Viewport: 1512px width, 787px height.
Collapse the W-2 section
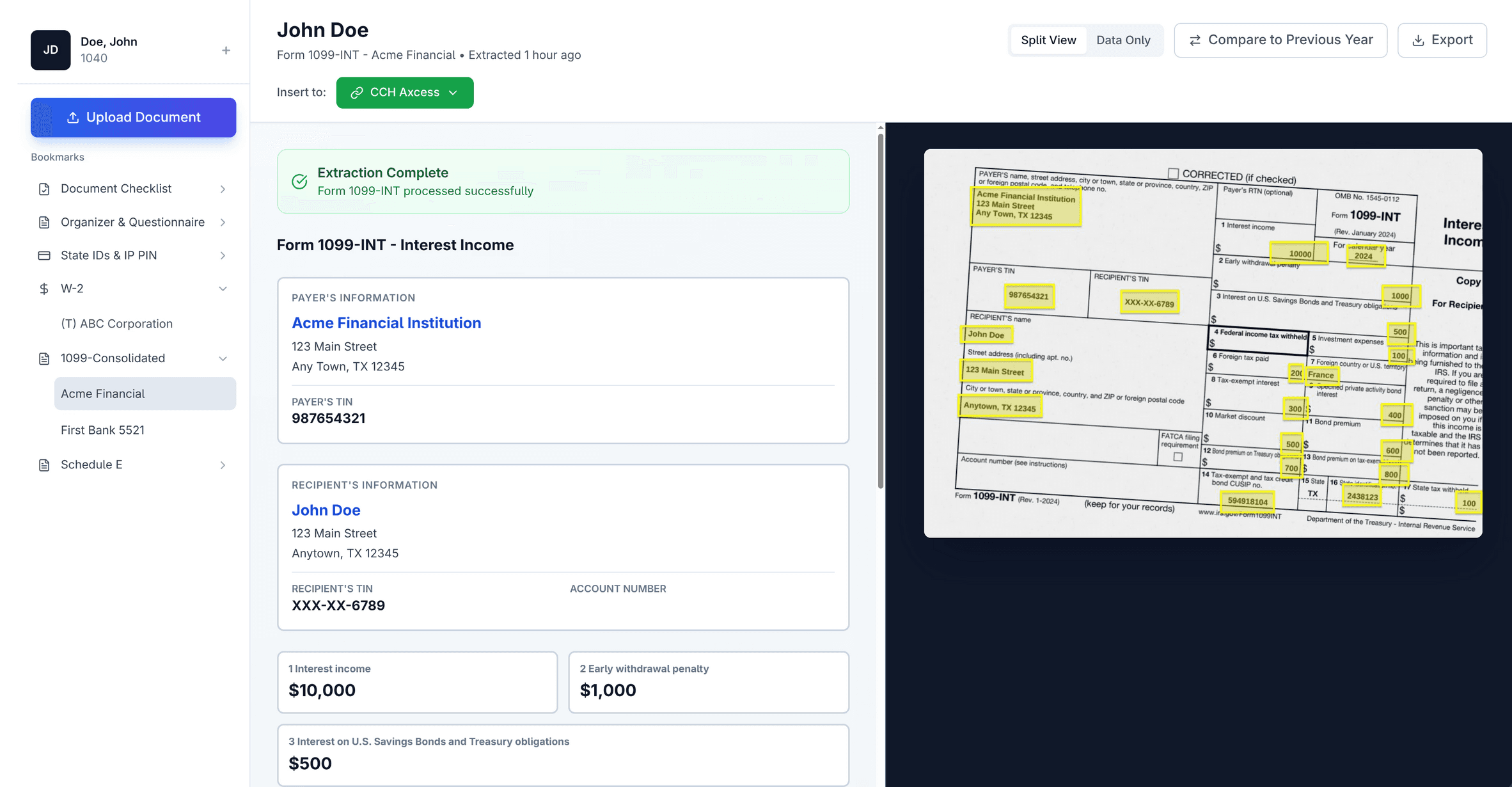pos(223,289)
